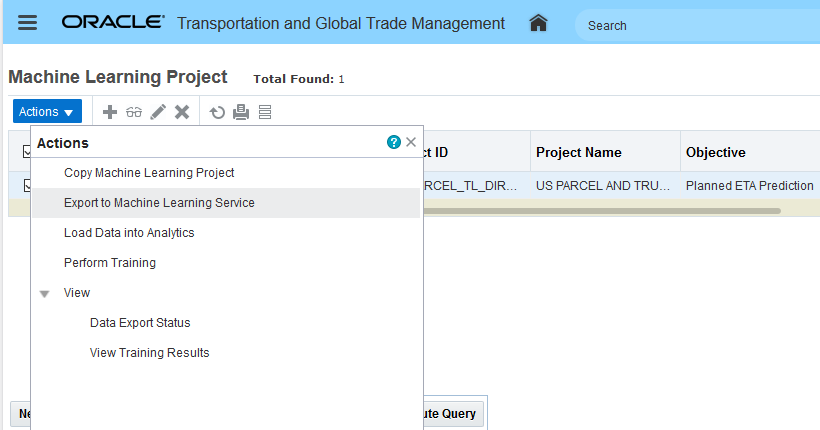Go to the Home page icon
Image resolution: width=820 pixels, height=430 pixels.
pos(538,23)
